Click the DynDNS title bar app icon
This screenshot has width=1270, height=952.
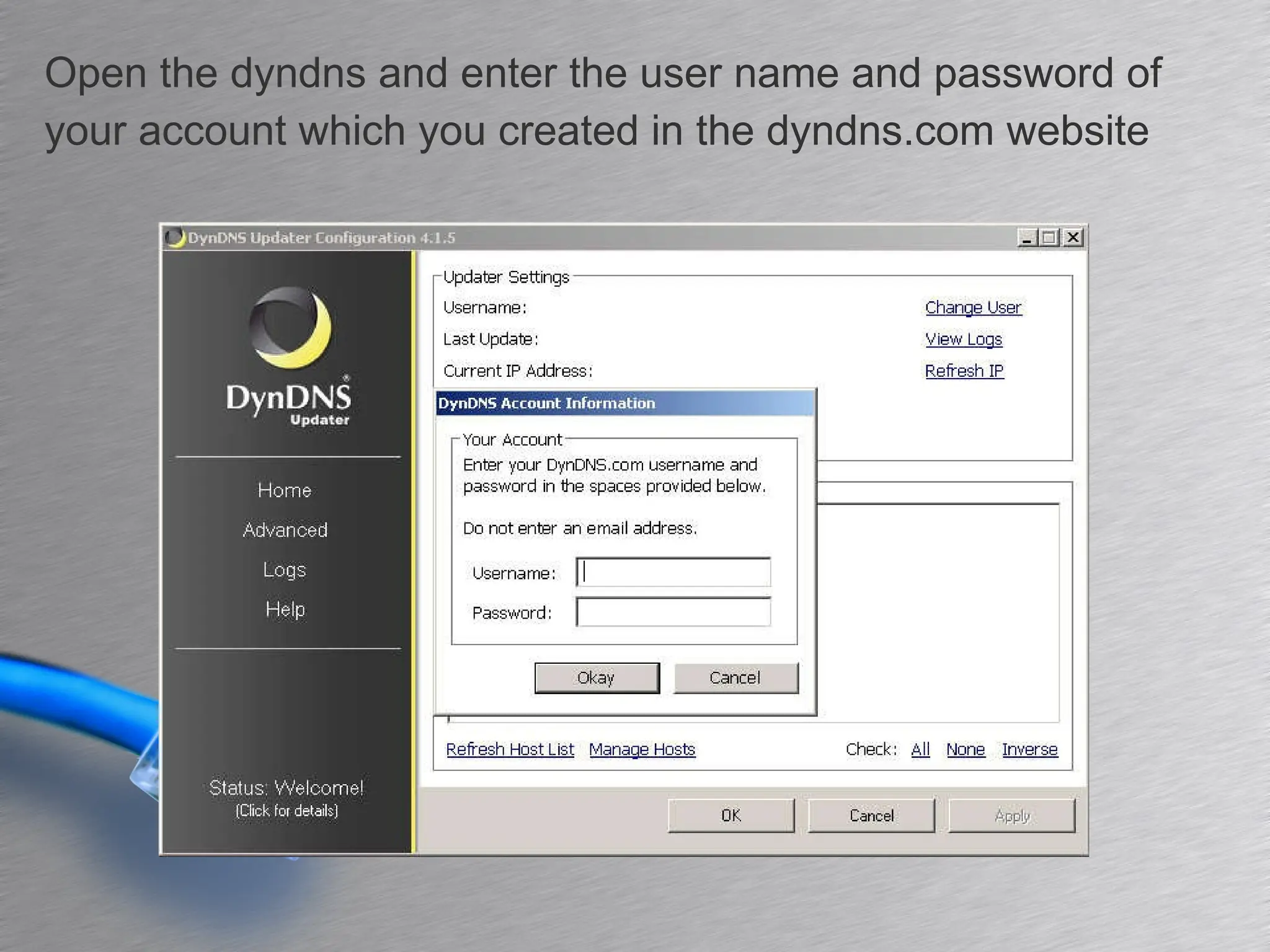point(175,238)
